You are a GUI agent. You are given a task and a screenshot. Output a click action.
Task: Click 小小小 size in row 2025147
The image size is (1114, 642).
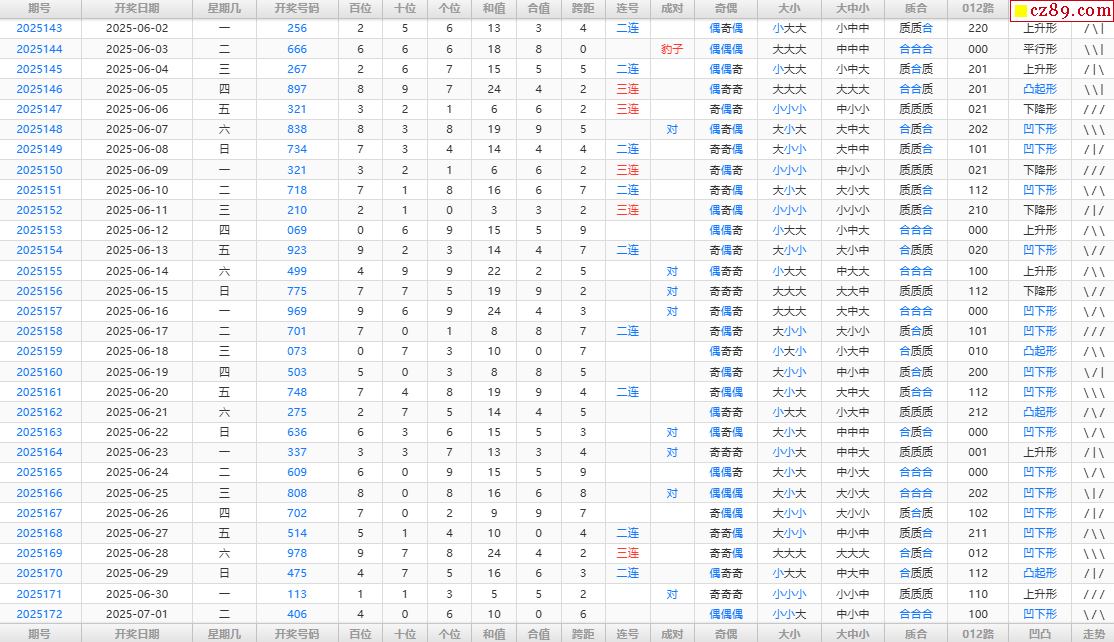pos(789,109)
